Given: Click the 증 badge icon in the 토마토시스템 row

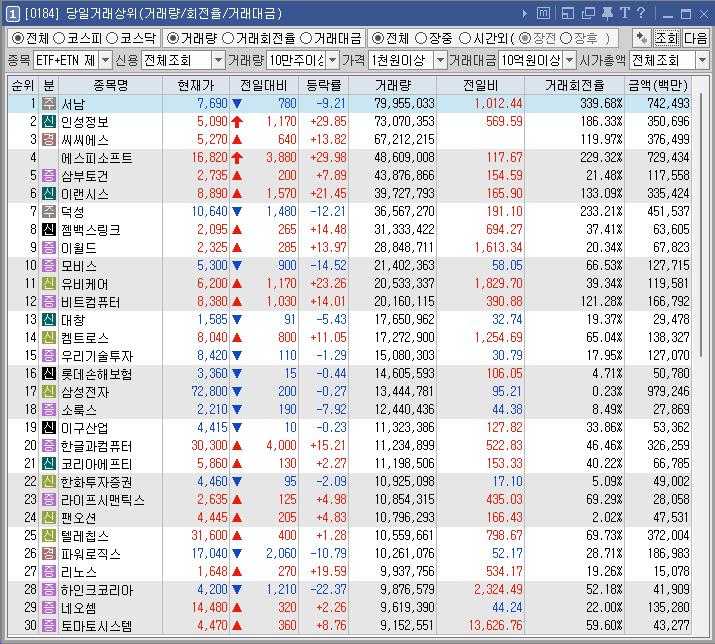Looking at the screenshot, I should click(49, 626).
